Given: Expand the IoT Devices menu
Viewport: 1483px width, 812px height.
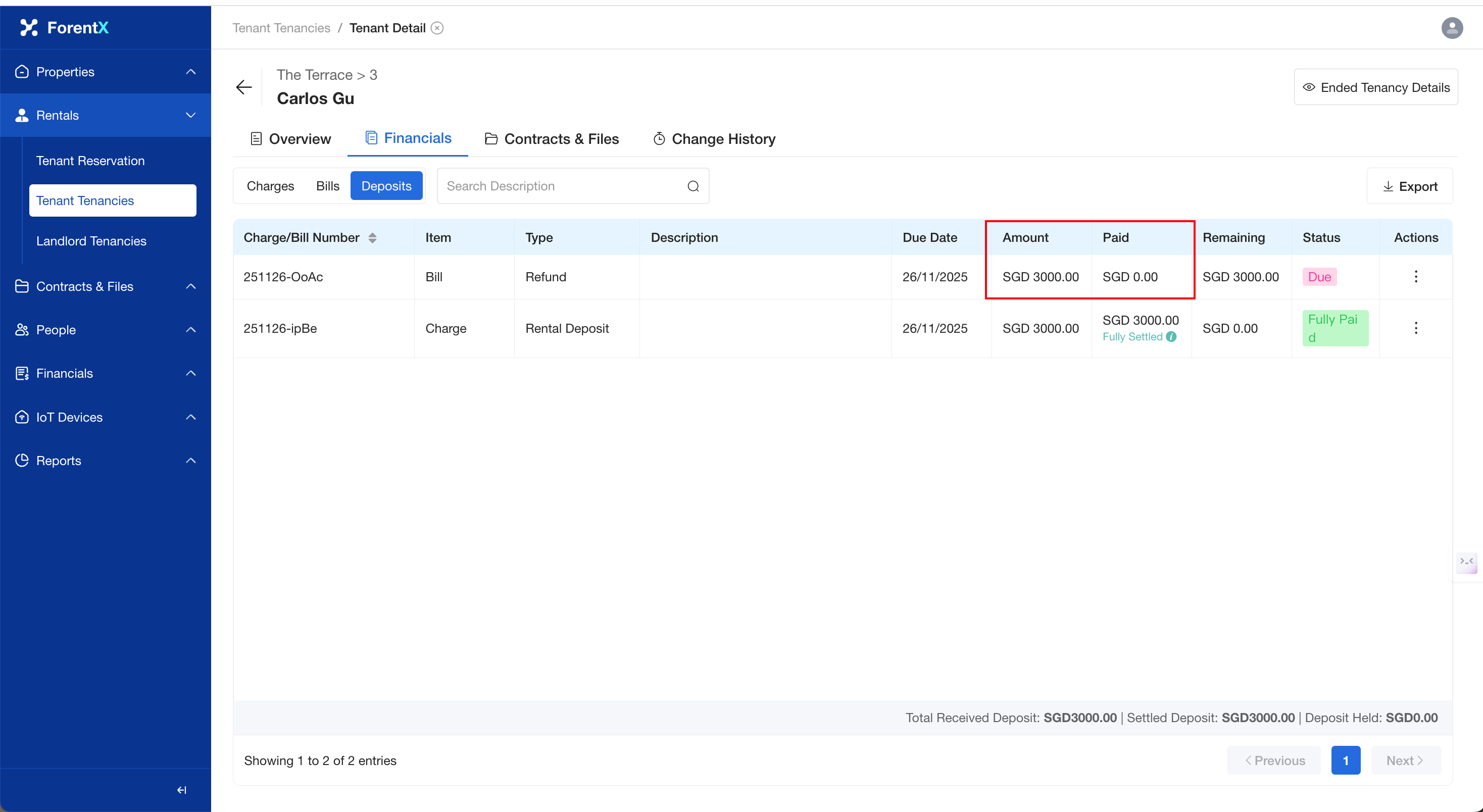Looking at the screenshot, I should [x=106, y=418].
